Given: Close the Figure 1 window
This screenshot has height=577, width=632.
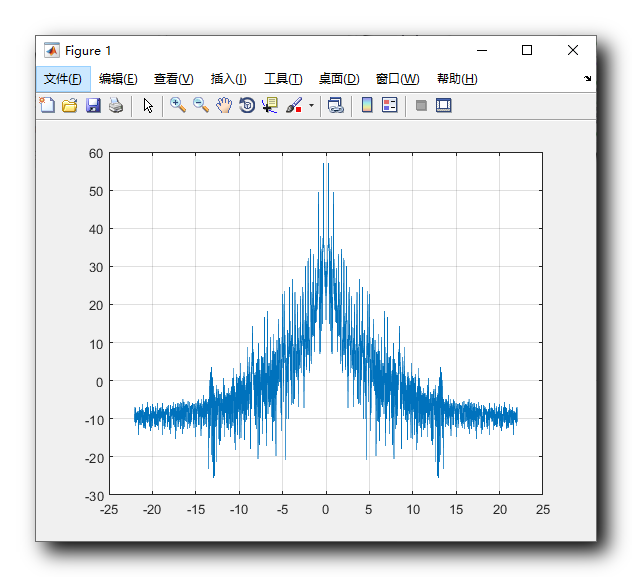Looking at the screenshot, I should pos(573,50).
